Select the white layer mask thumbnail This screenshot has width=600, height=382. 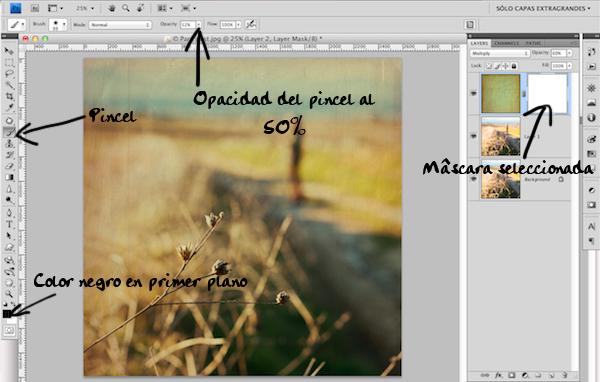(547, 93)
